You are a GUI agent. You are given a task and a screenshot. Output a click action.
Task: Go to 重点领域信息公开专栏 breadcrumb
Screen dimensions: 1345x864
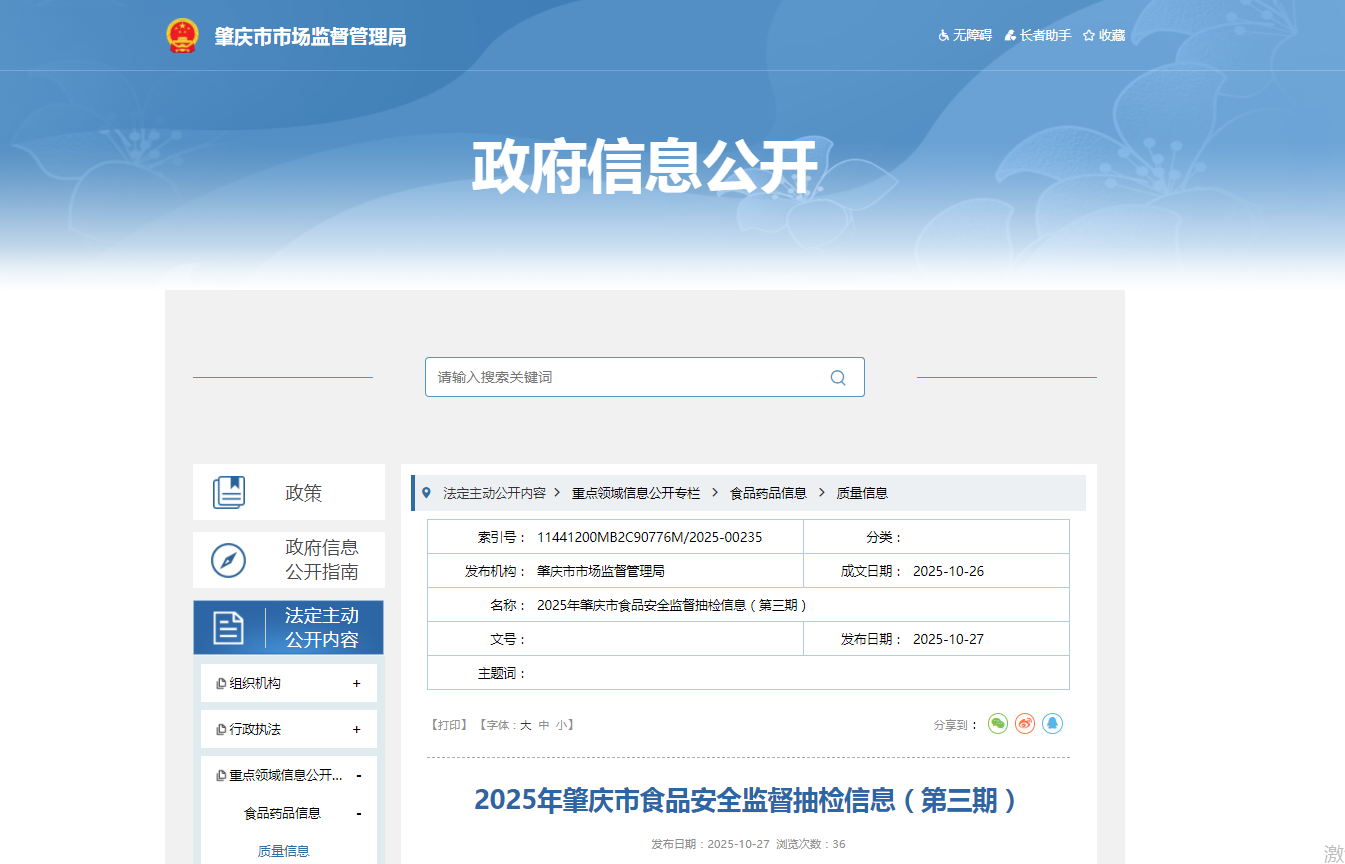635,493
